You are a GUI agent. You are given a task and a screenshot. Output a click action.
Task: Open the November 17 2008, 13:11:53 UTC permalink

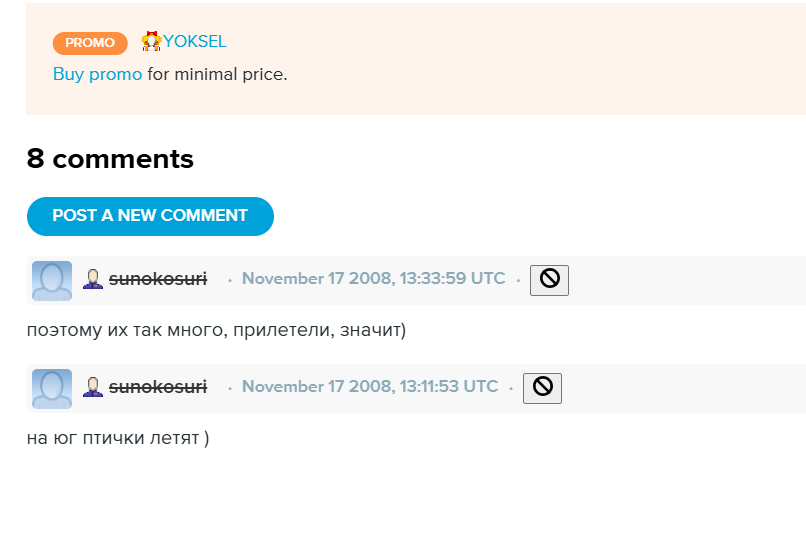(369, 387)
